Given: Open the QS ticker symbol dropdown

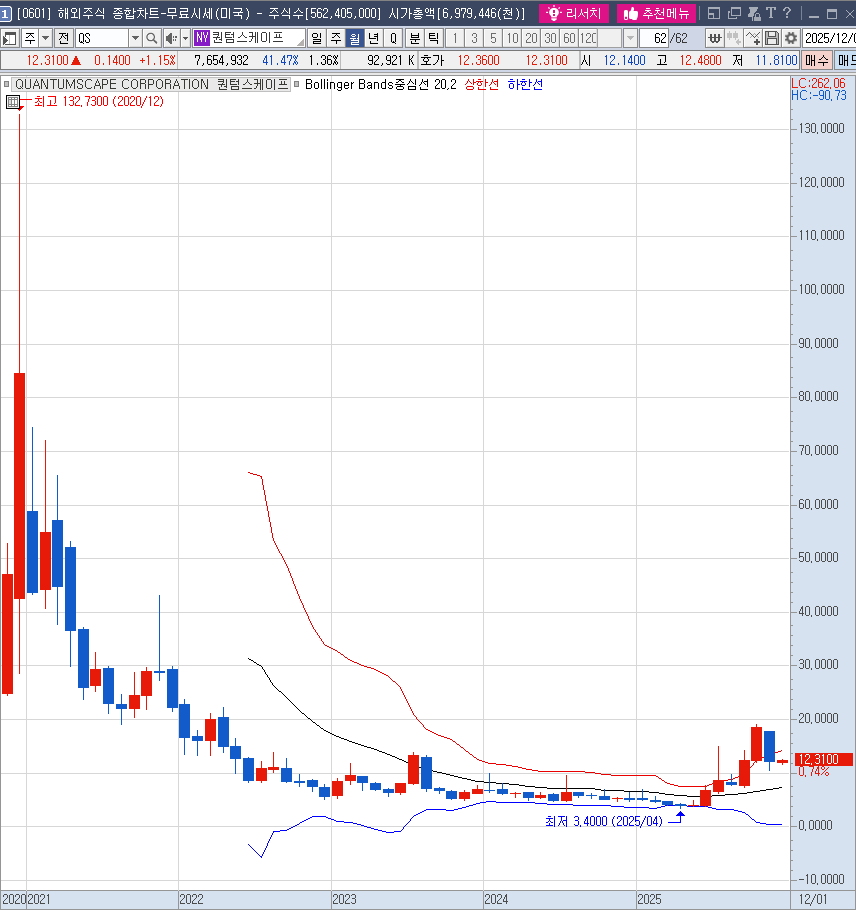Looking at the screenshot, I should pos(135,38).
